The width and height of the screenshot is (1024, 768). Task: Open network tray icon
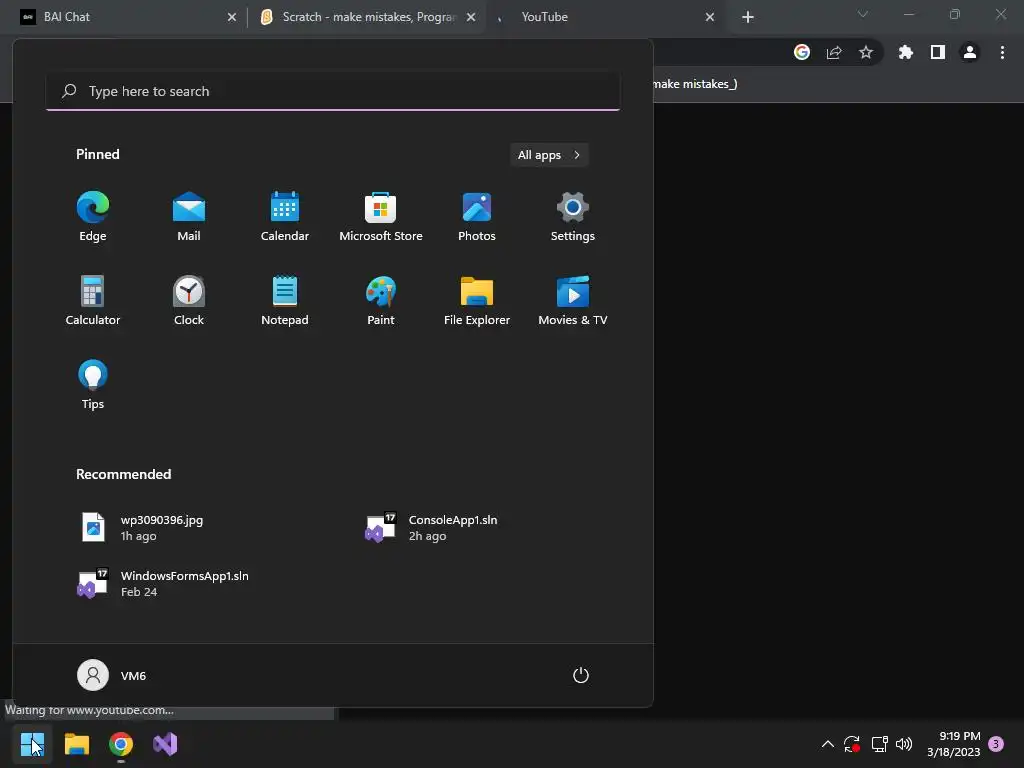[880, 744]
